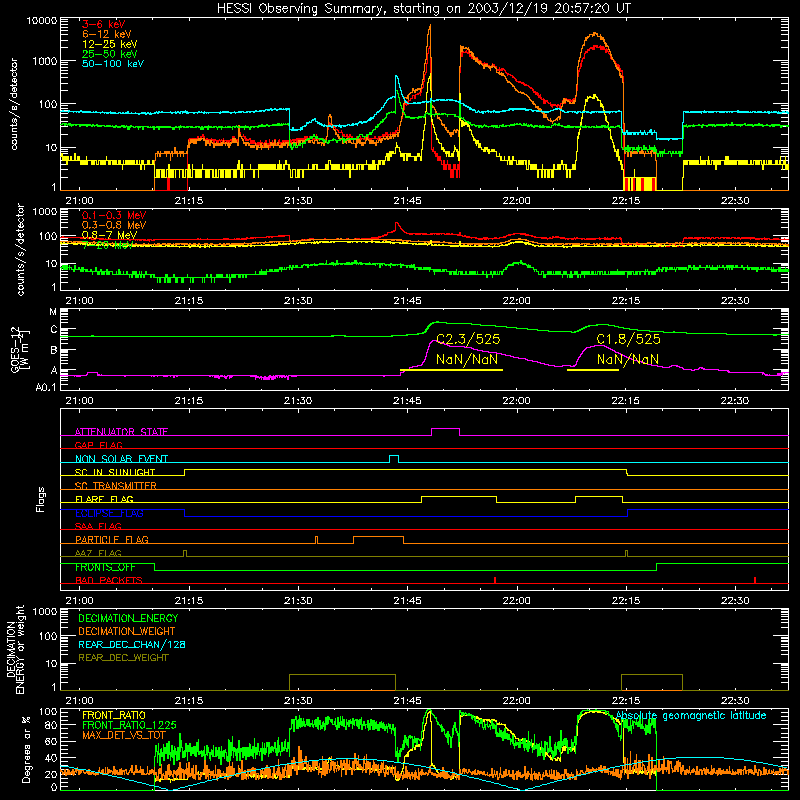
Task: Click the vertical Flags axis title
Action: [x=41, y=499]
